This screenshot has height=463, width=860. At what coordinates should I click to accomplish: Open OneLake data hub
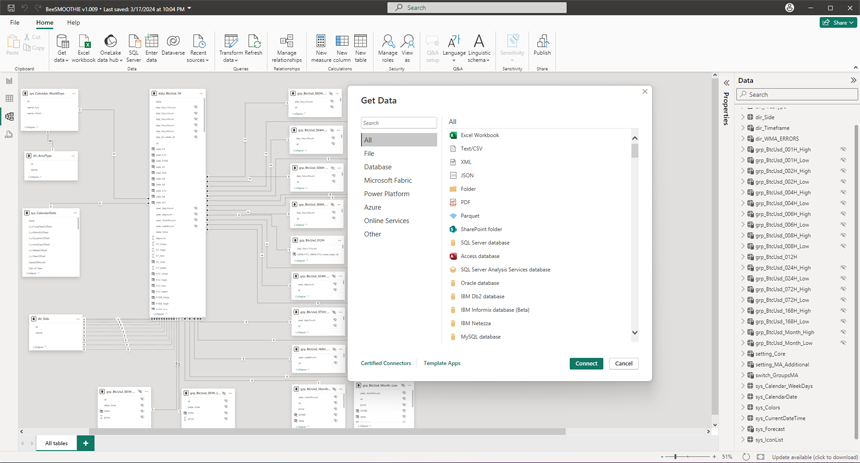[110, 48]
